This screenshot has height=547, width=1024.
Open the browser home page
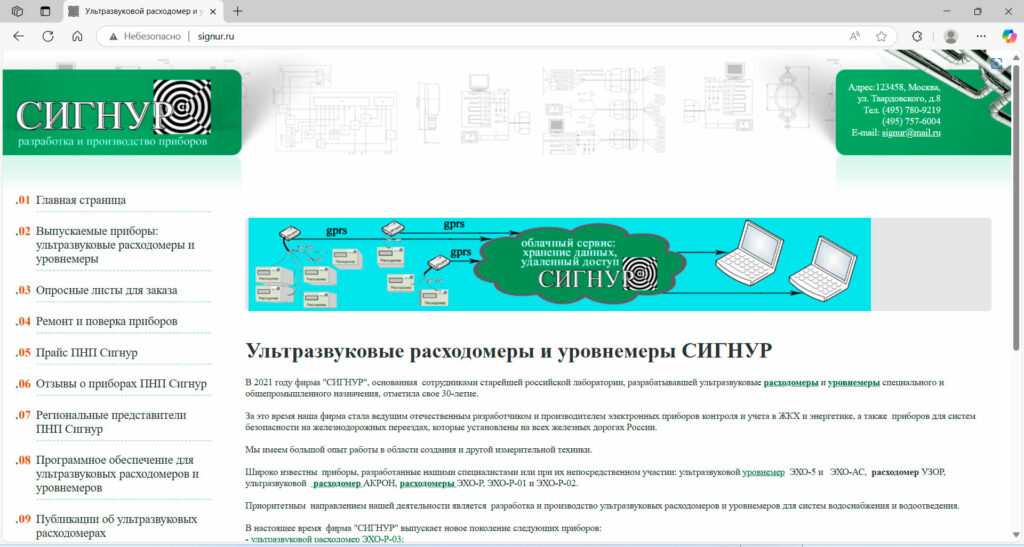[x=77, y=37]
